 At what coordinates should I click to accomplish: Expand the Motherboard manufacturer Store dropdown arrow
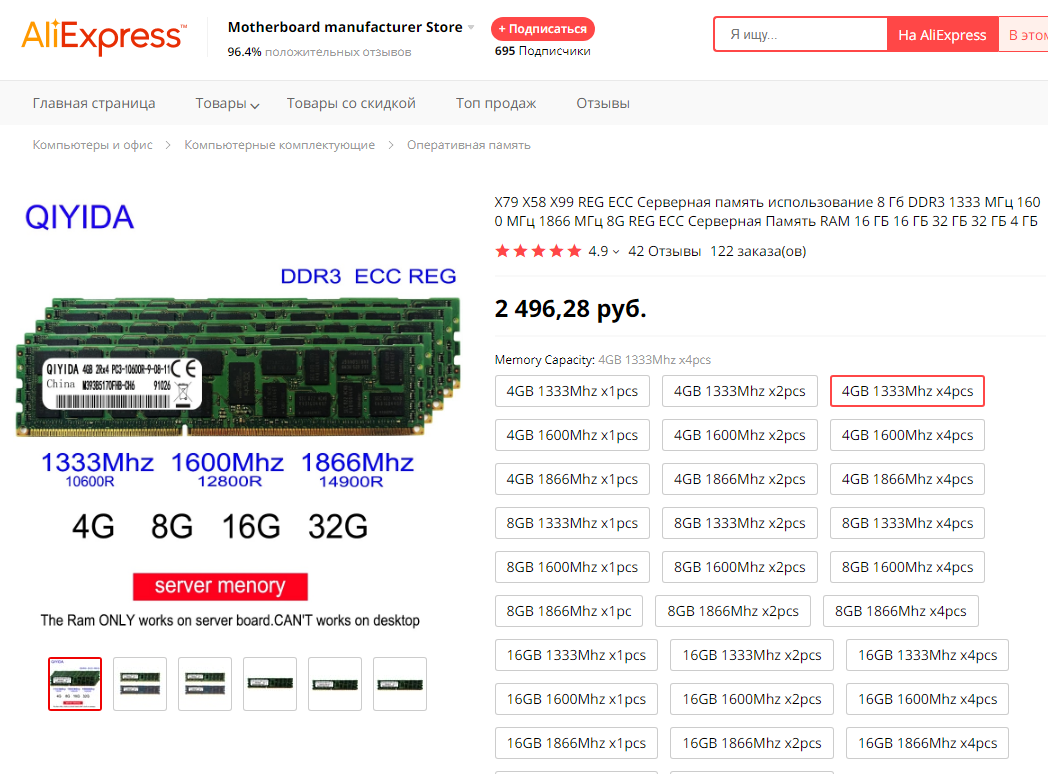coord(471,27)
